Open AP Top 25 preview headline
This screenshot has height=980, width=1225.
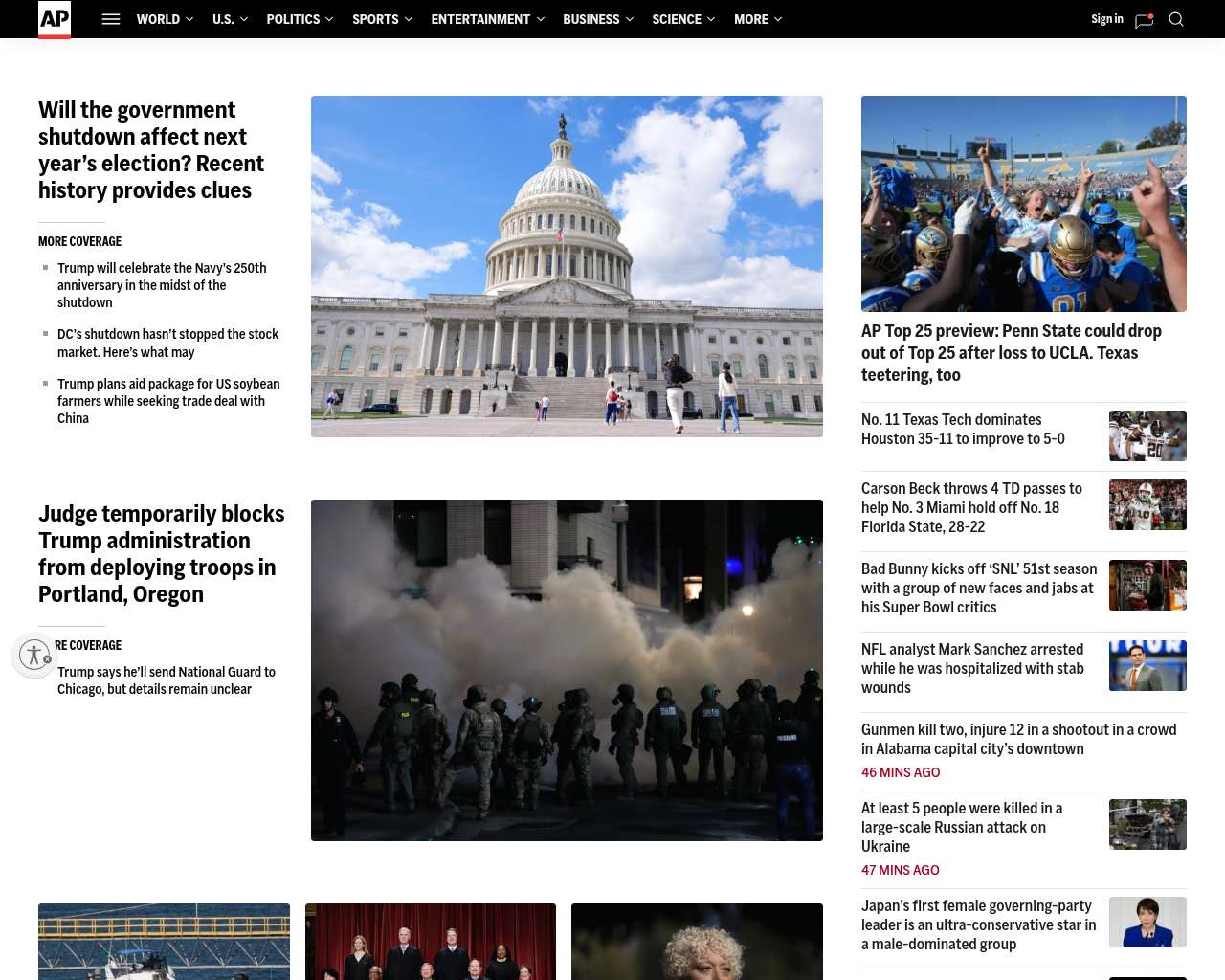[1012, 353]
